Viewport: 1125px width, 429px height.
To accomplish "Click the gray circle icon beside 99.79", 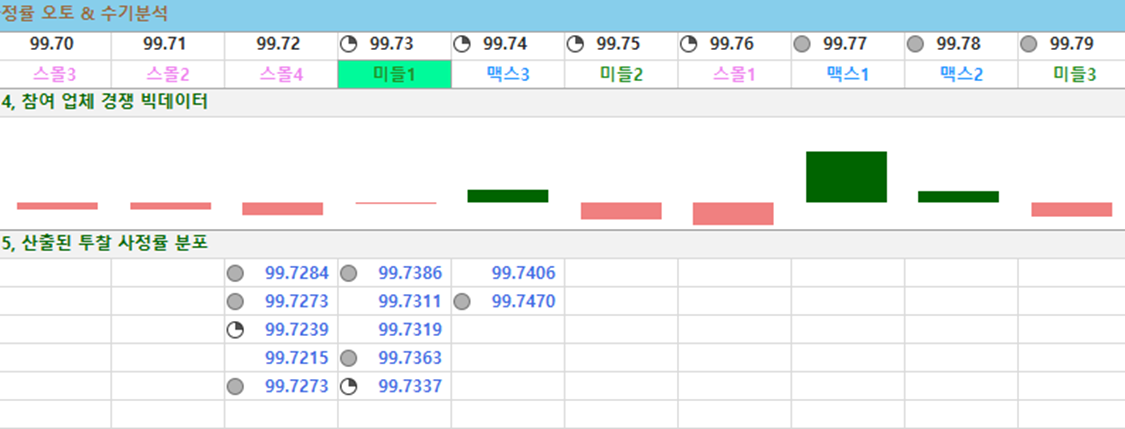I will point(1028,44).
